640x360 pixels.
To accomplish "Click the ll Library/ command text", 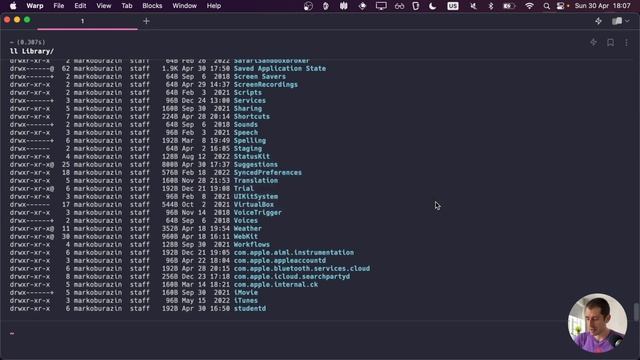I will coord(32,51).
